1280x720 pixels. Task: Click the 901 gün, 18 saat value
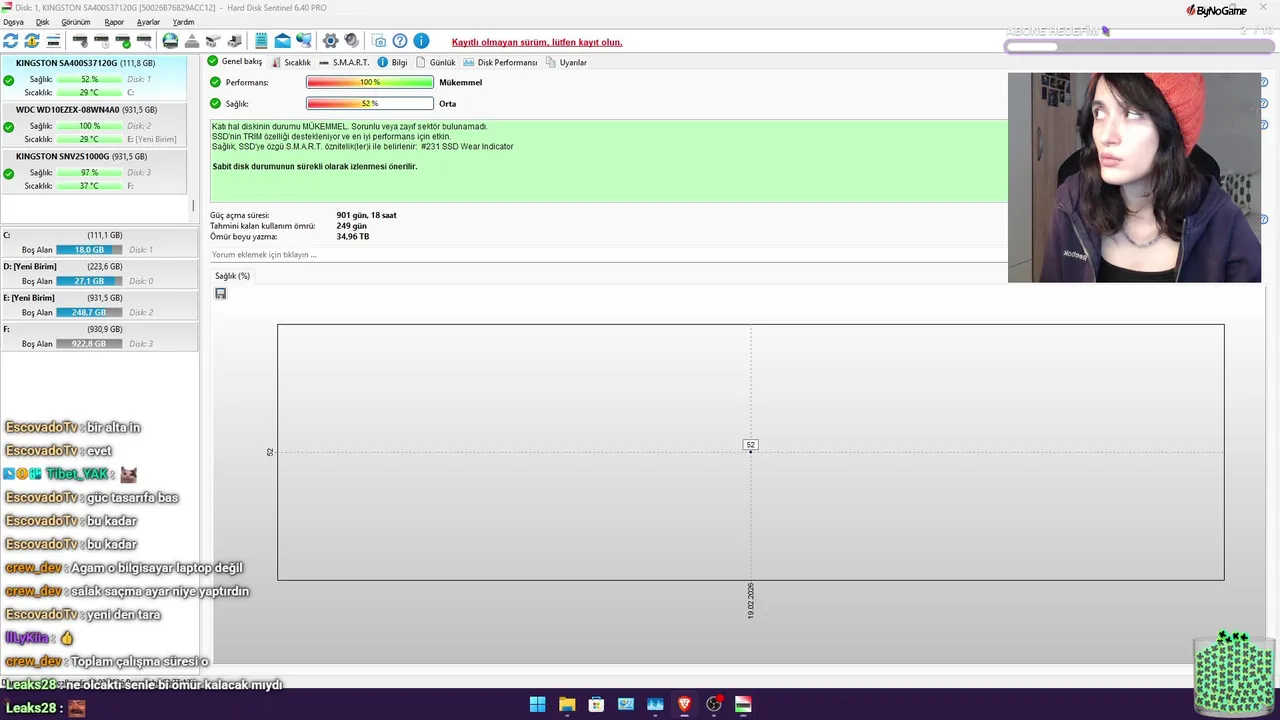pos(366,215)
